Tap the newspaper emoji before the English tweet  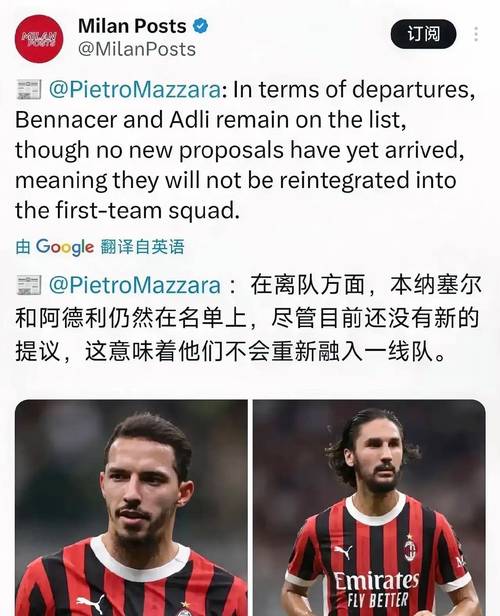pyautogui.click(x=29, y=89)
